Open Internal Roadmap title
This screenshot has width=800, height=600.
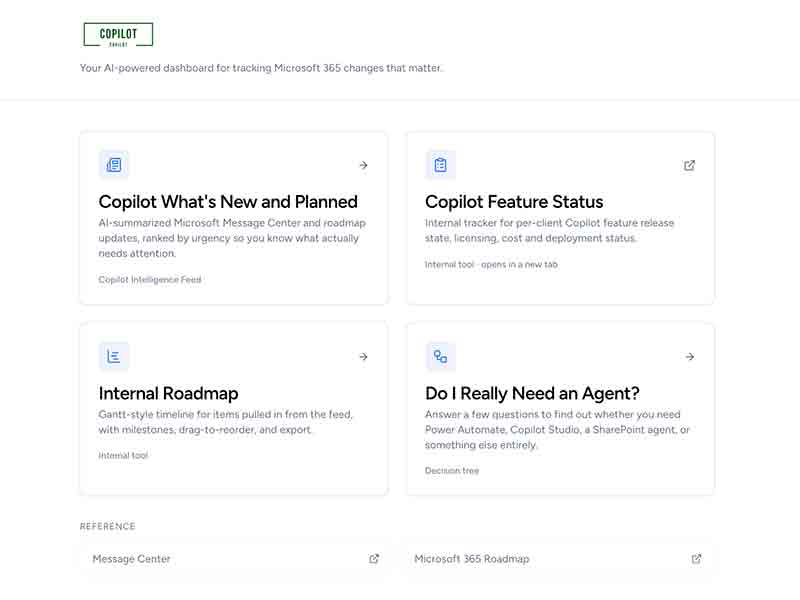click(168, 393)
